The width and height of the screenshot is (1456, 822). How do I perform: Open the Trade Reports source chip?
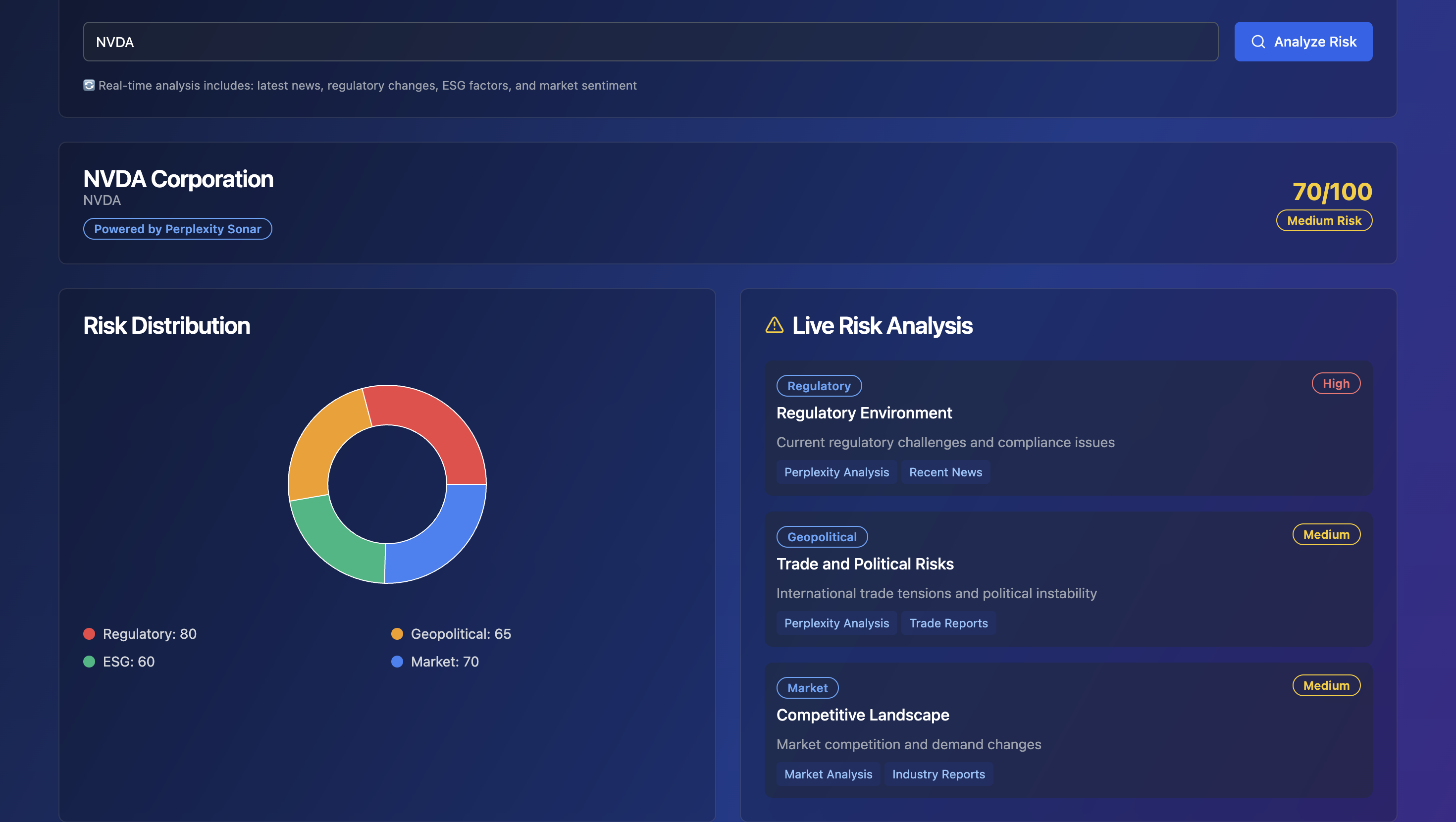948,623
